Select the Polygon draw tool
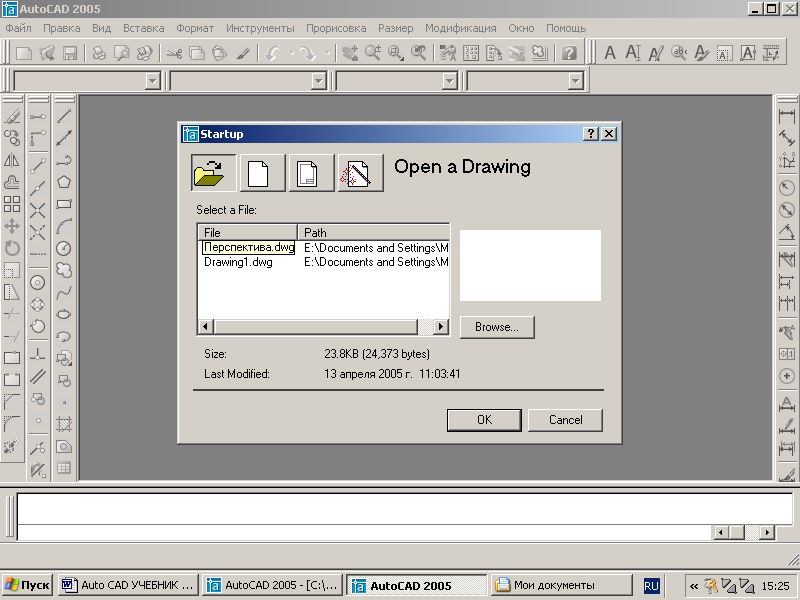This screenshot has width=800, height=600. point(64,182)
